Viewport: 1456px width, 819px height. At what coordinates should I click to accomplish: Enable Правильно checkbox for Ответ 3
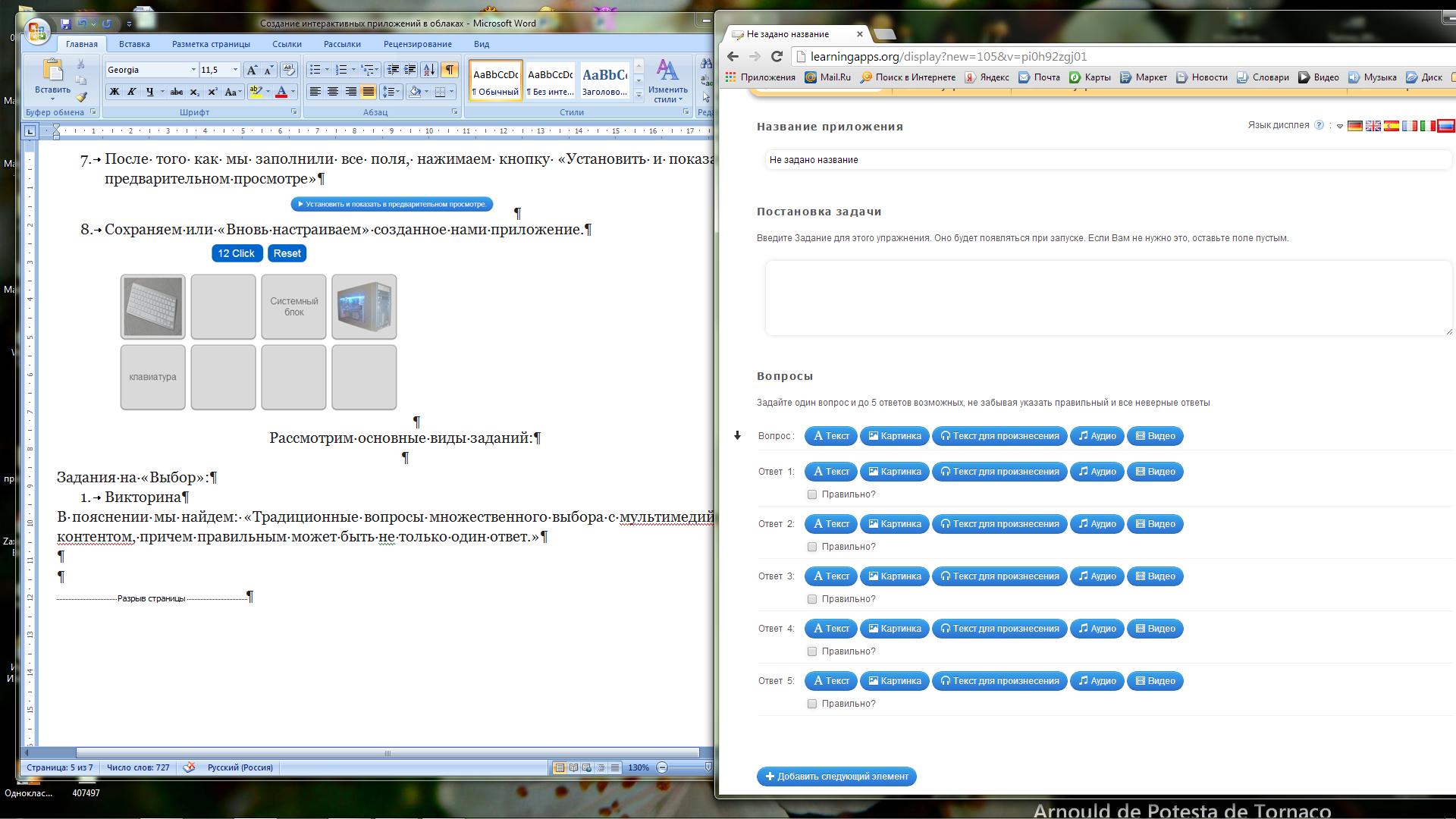(x=813, y=598)
